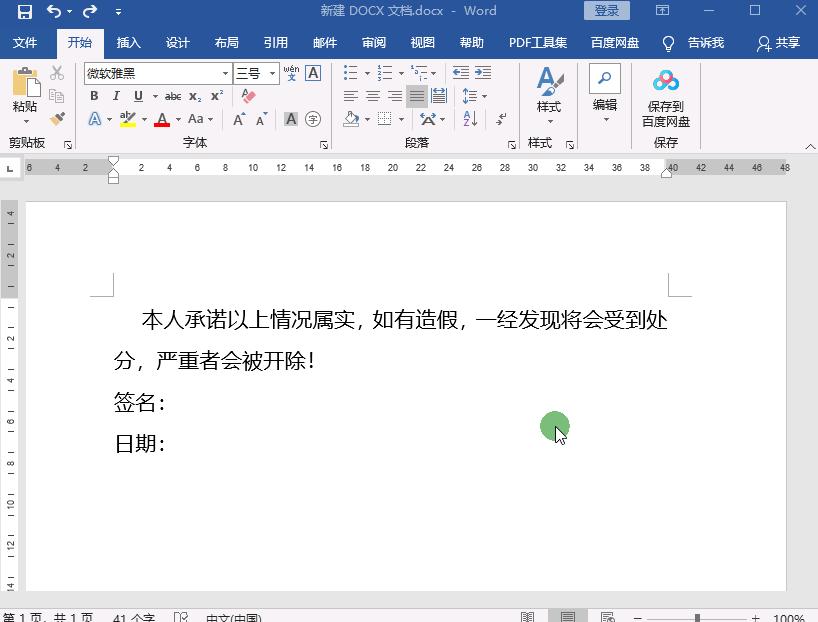The width and height of the screenshot is (818, 622).
Task: Select the strikethrough icon
Action: tap(172, 96)
